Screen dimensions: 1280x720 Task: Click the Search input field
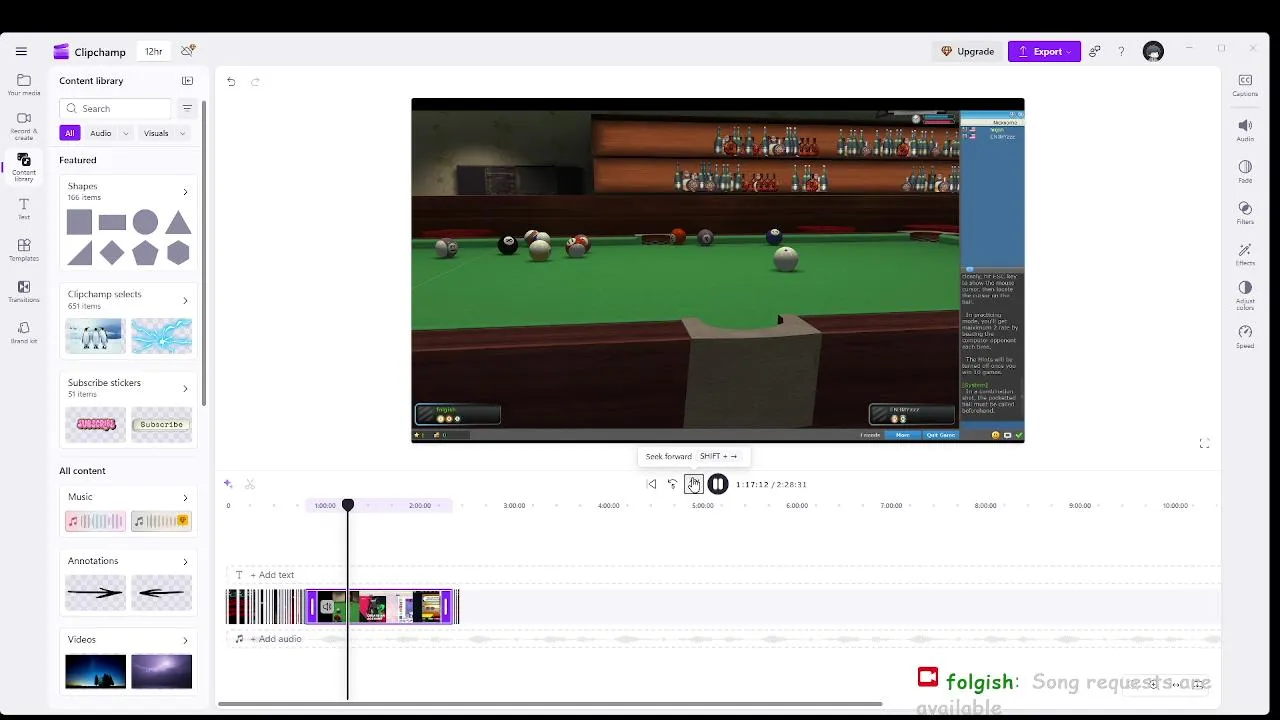click(x=116, y=108)
